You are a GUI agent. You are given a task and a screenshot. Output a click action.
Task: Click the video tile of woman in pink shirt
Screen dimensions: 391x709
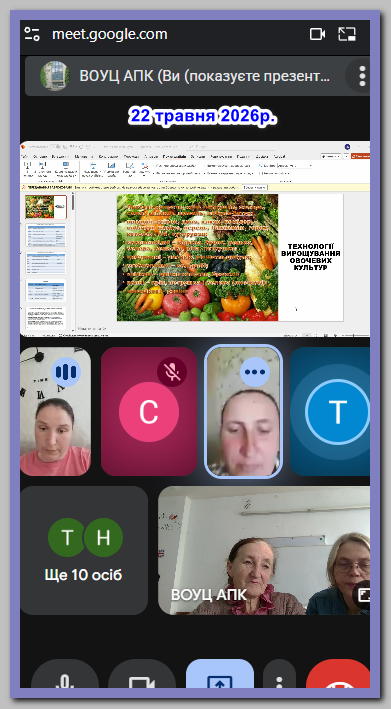[x=56, y=411]
